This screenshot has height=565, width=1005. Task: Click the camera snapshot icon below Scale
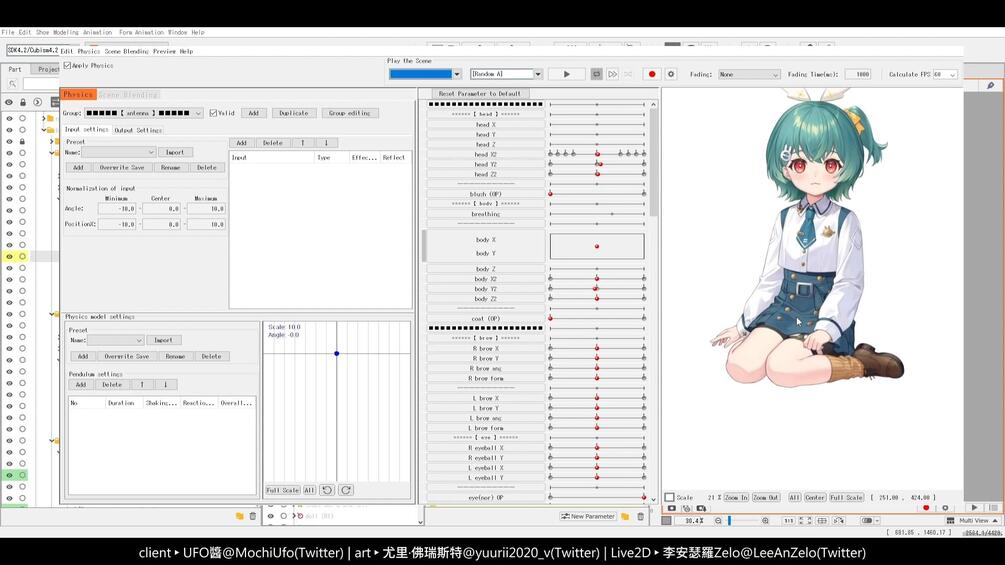(x=672, y=509)
